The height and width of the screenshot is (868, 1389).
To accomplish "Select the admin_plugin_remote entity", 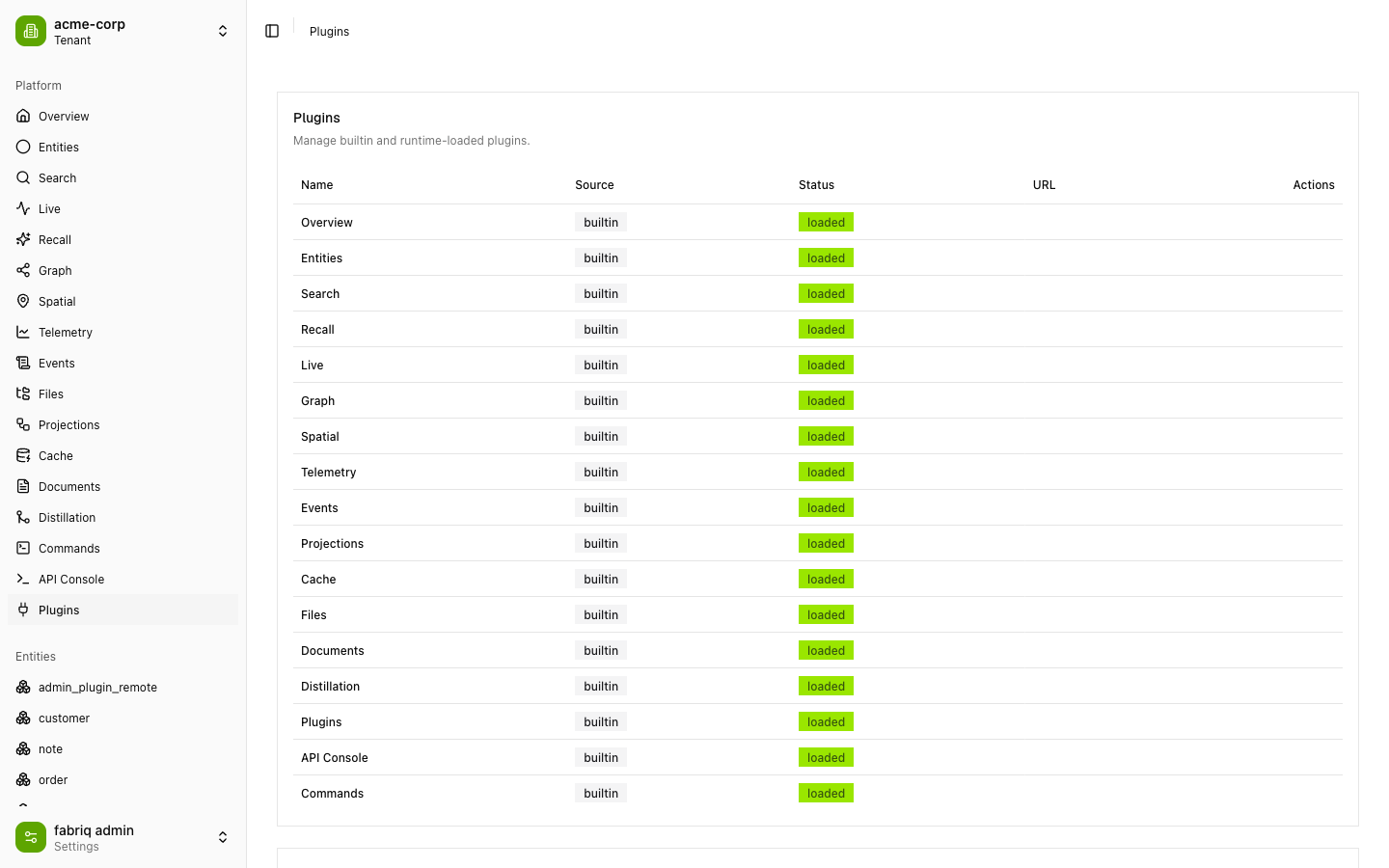I will click(123, 687).
